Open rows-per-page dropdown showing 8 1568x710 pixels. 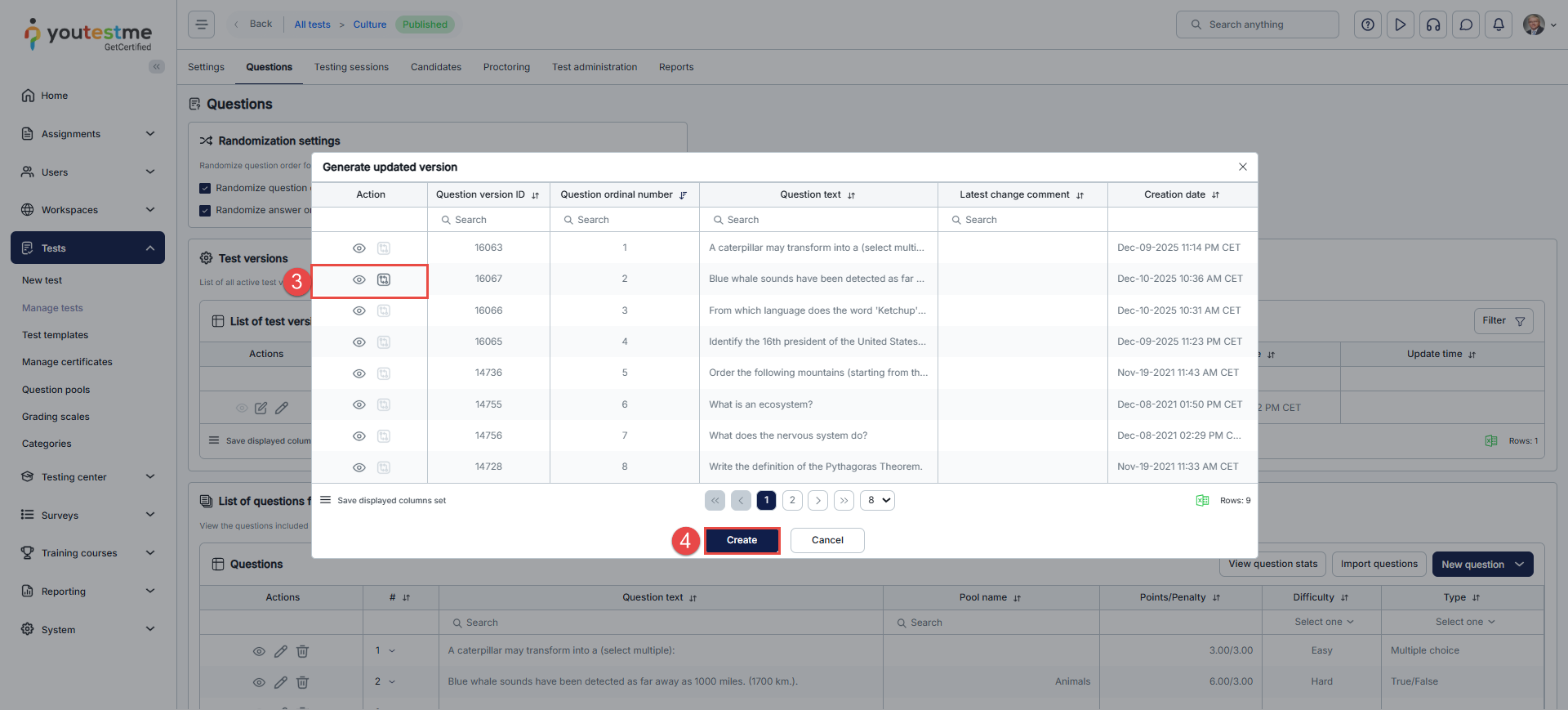(877, 500)
